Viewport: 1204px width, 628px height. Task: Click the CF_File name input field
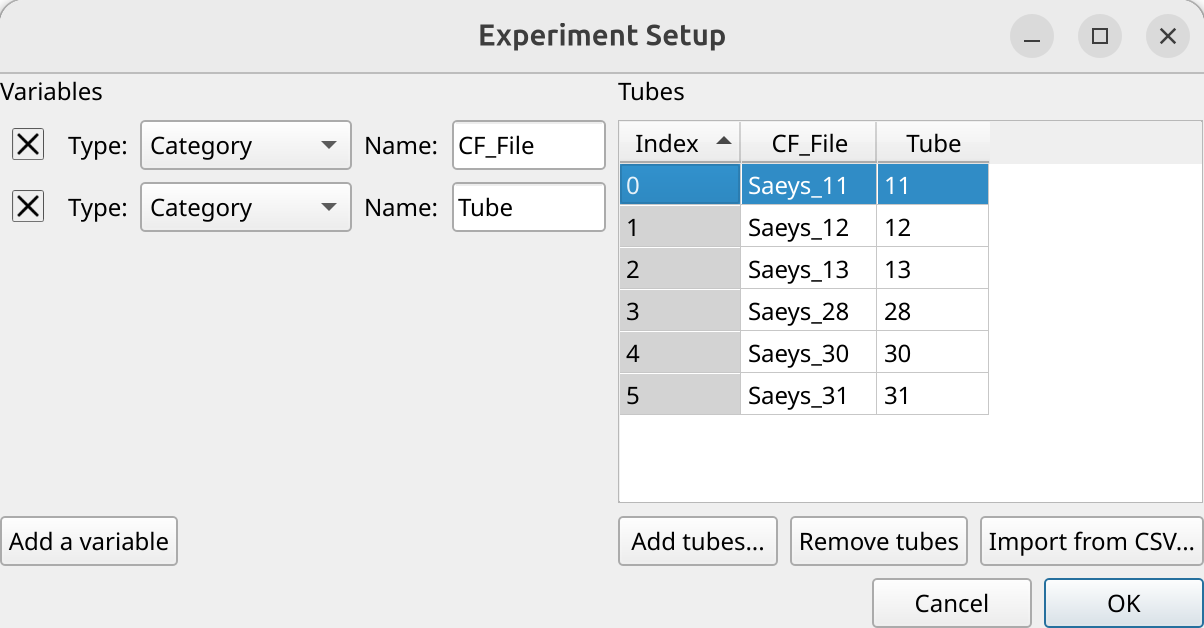coord(529,145)
